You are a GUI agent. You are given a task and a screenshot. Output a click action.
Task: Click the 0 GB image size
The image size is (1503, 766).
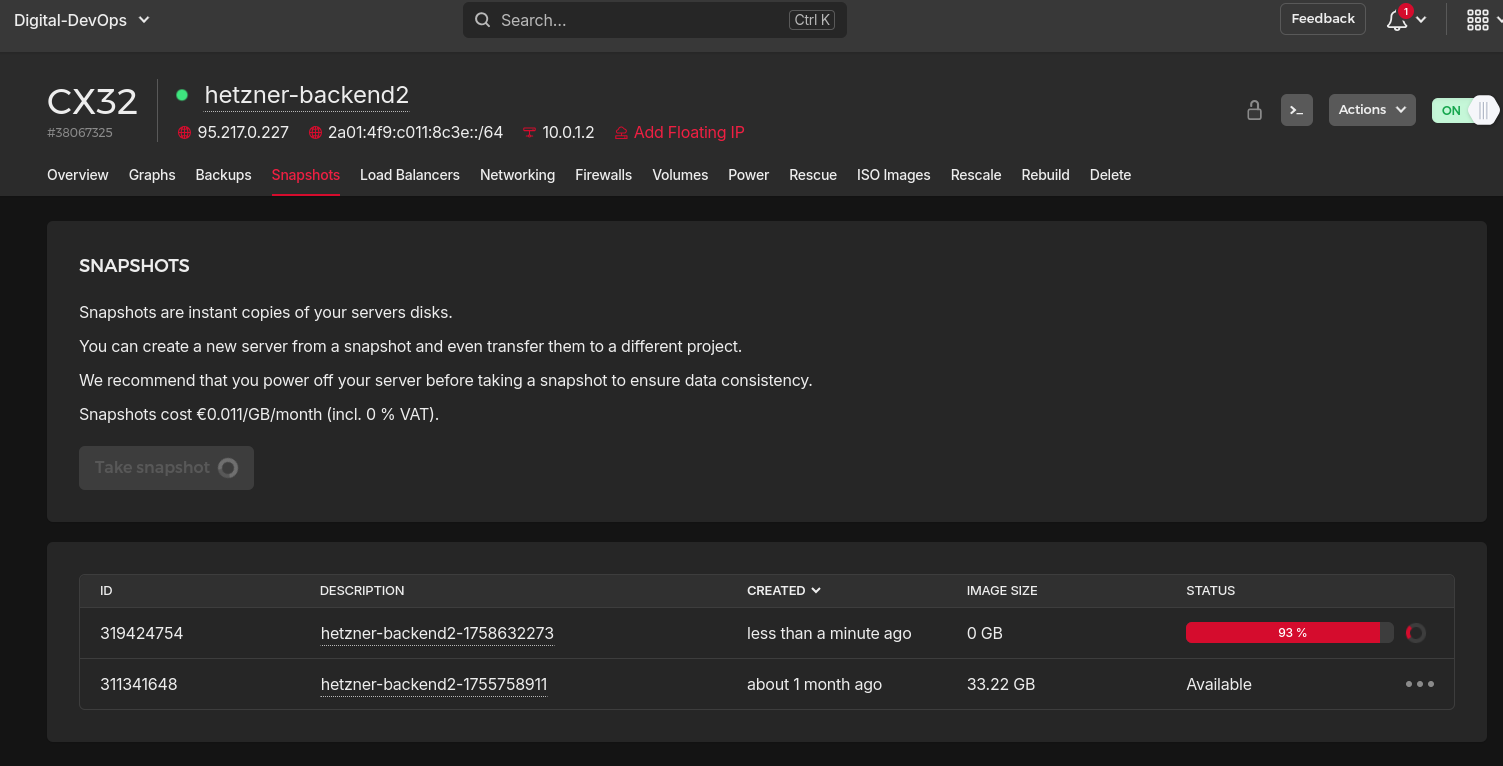(x=985, y=633)
